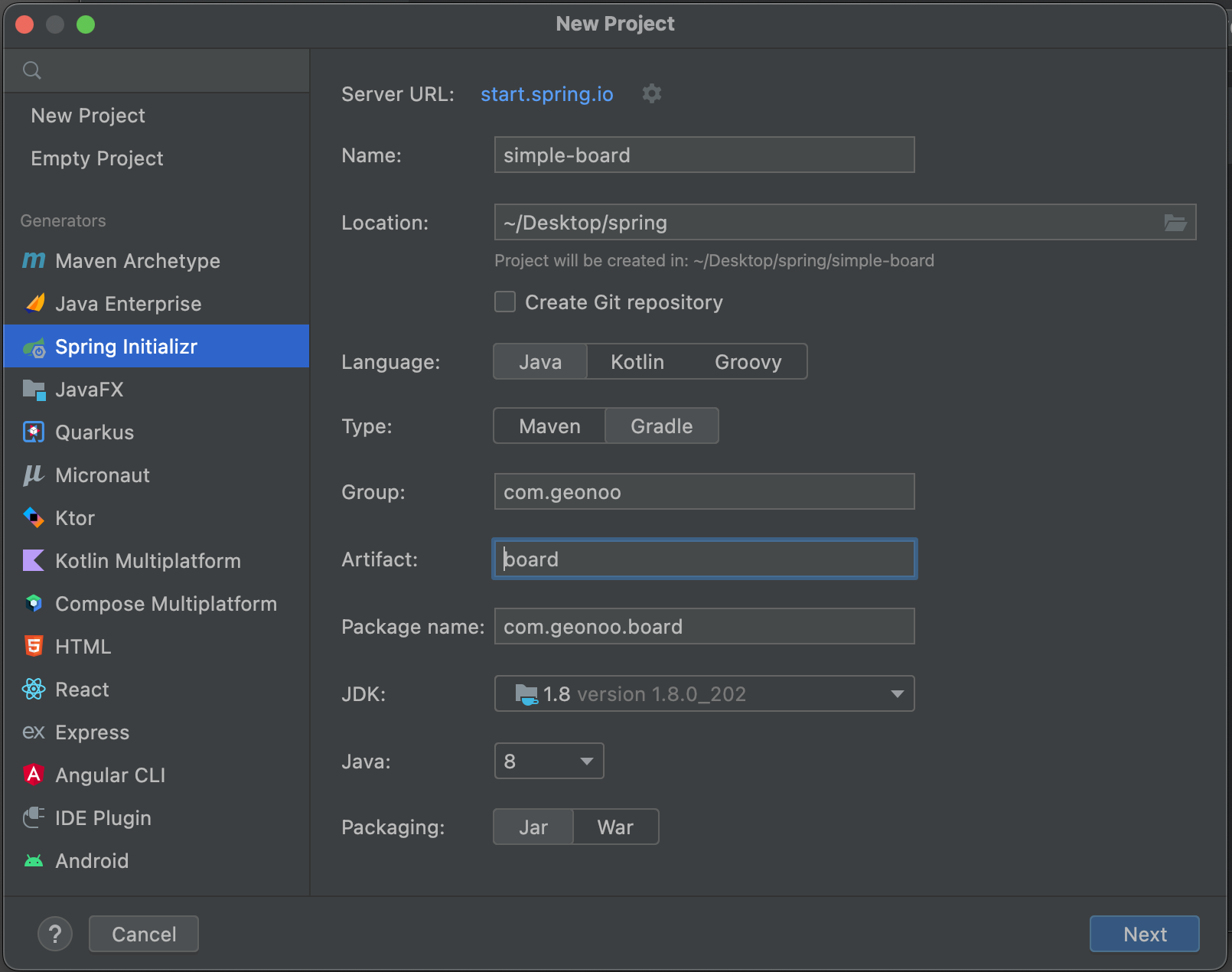Click the Kotlin Multiplatform icon
The image size is (1232, 972).
click(34, 561)
